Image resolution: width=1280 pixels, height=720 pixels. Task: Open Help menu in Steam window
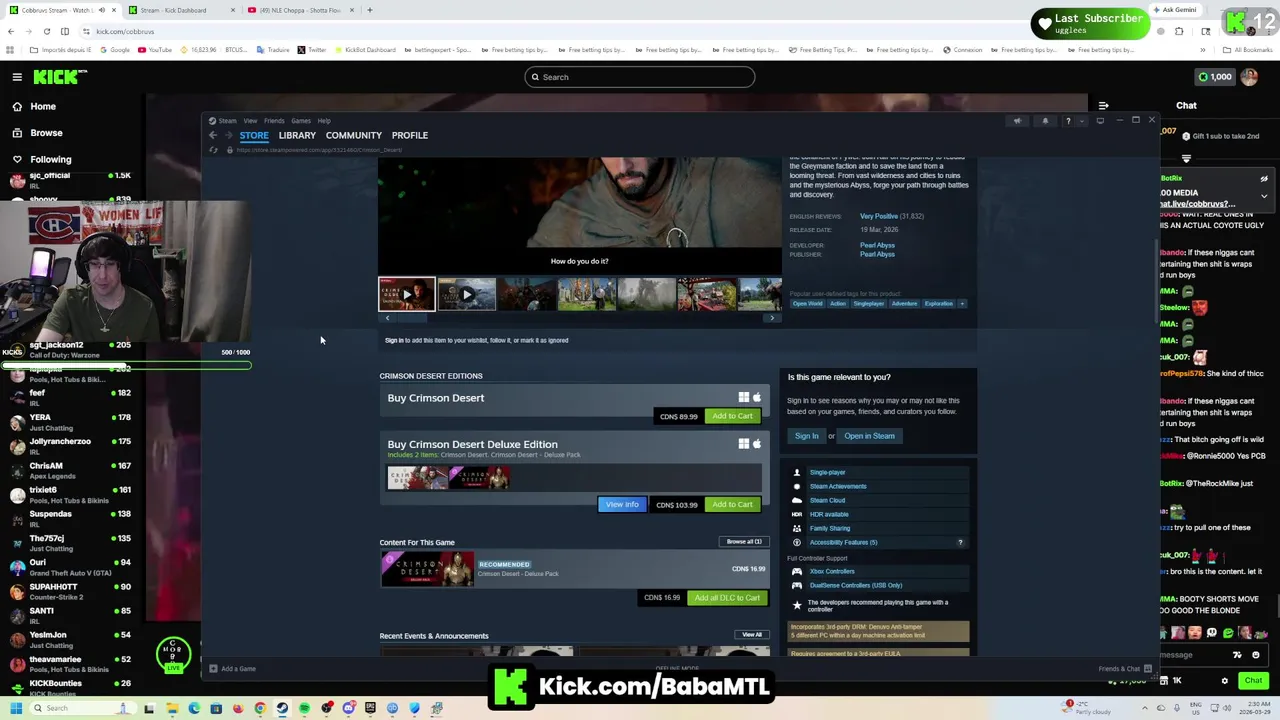coord(324,121)
